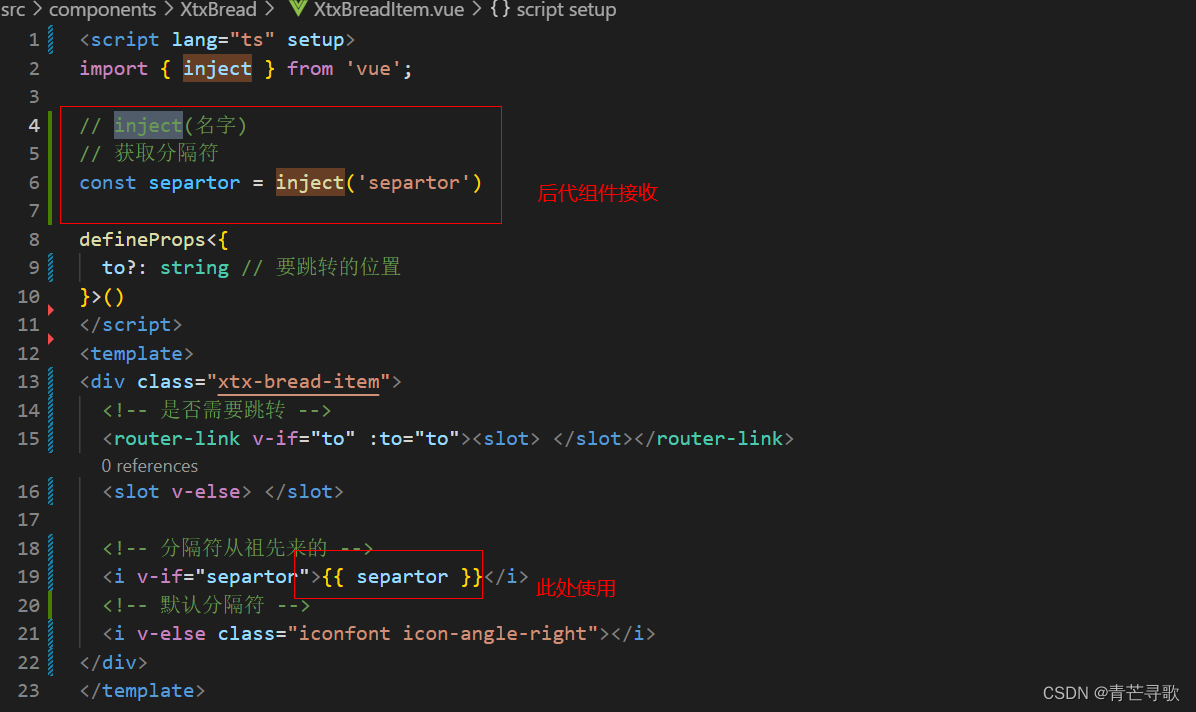This screenshot has width=1196, height=712.
Task: Place cursor on separator variable at line 6
Action: tap(194, 182)
